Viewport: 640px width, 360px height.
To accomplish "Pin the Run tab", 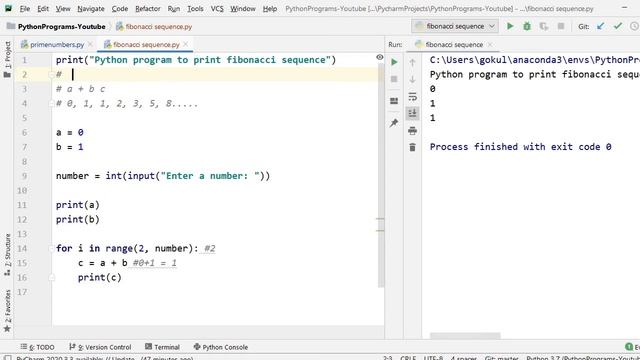I will click(394, 122).
